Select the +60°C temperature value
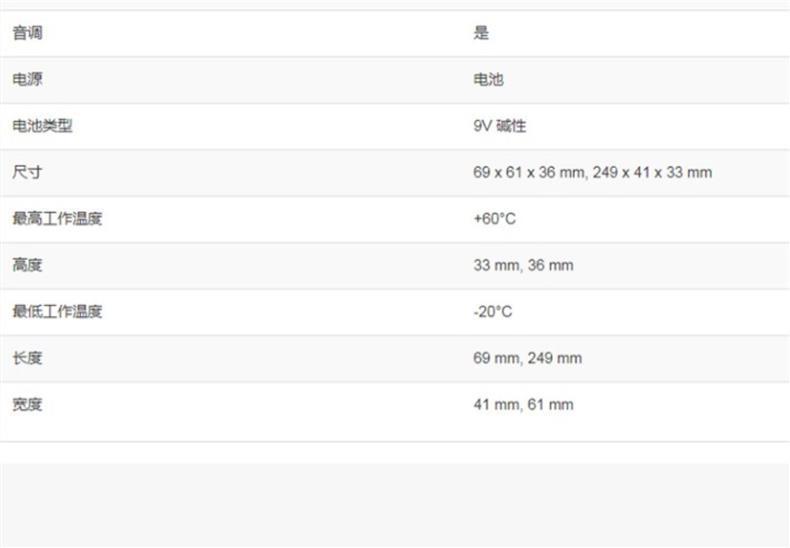790x548 pixels. 494,218
